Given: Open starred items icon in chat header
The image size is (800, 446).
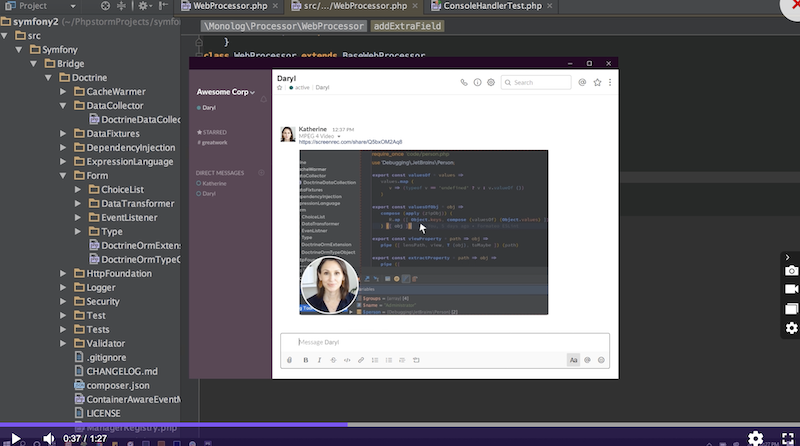Looking at the screenshot, I should click(597, 82).
